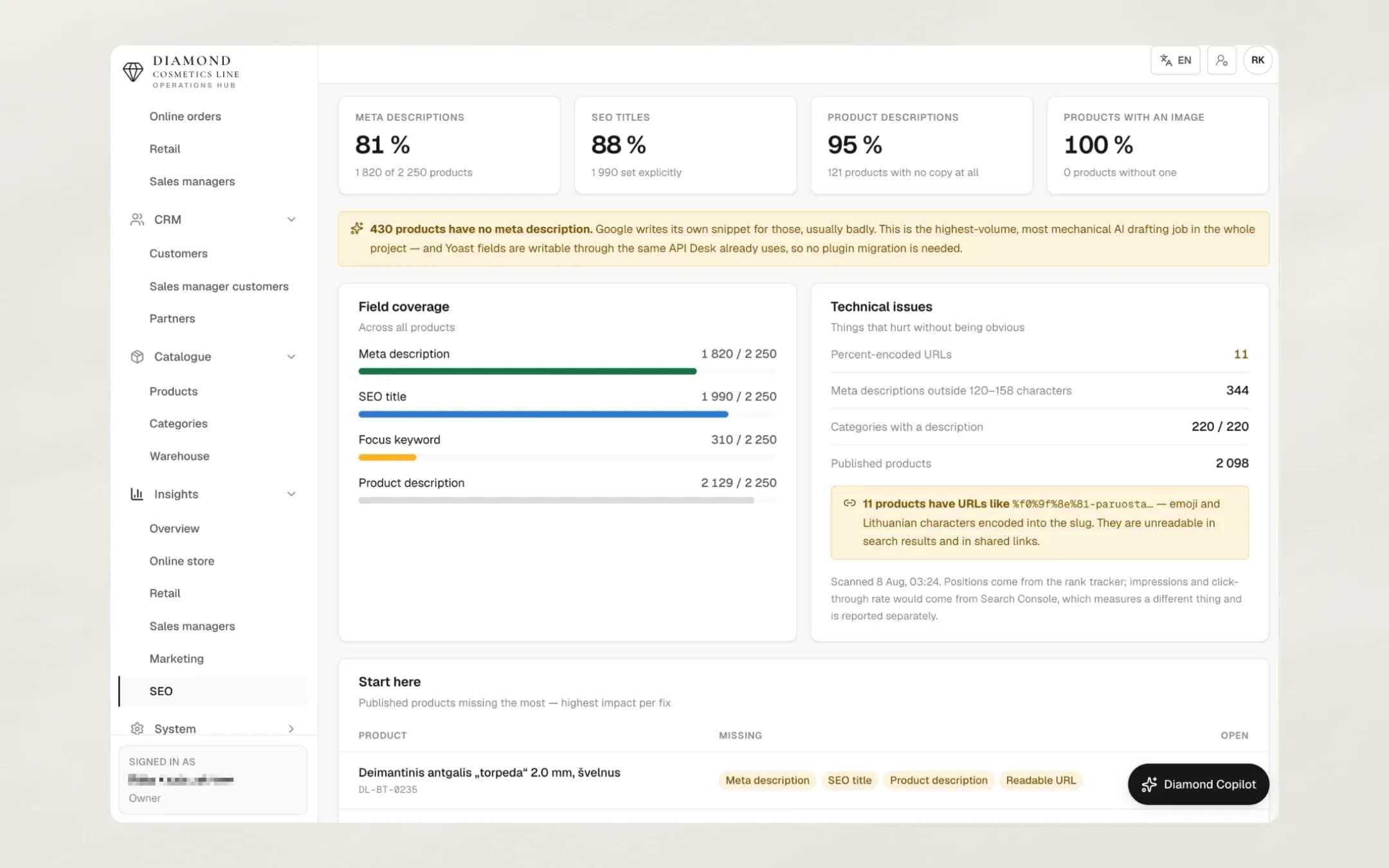Click the grey Product description coverage bar
This screenshot has height=868, width=1389.
coord(556,500)
